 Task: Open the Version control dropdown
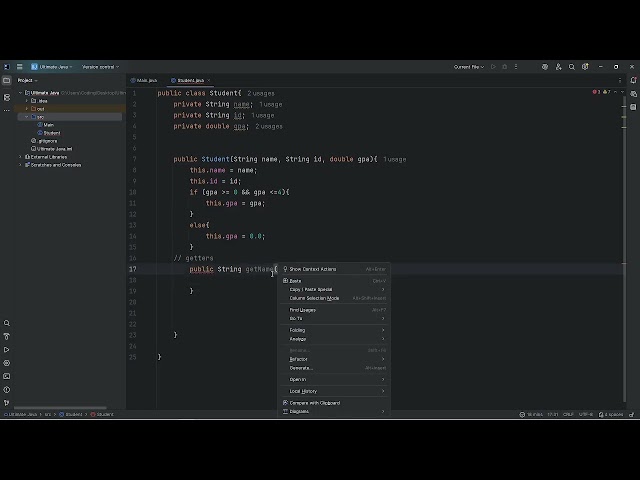point(100,67)
